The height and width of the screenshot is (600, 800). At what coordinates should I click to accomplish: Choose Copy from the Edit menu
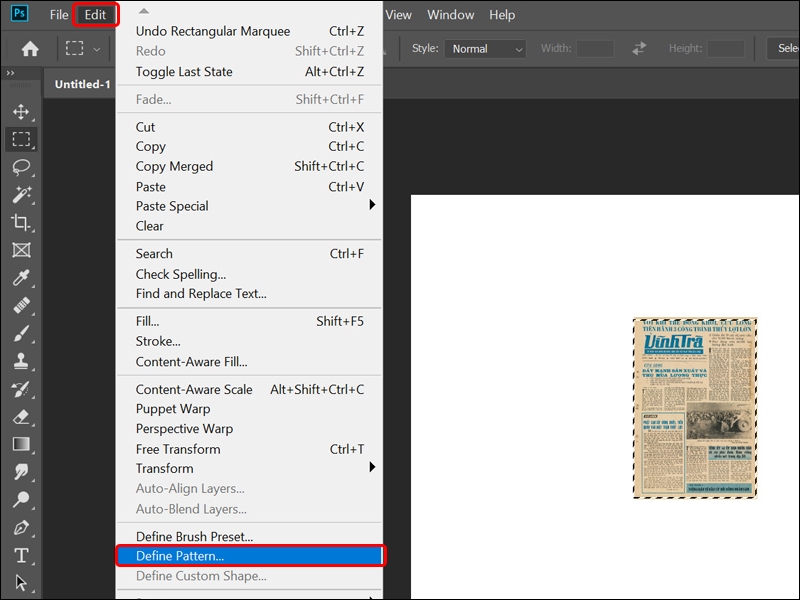tap(250, 146)
